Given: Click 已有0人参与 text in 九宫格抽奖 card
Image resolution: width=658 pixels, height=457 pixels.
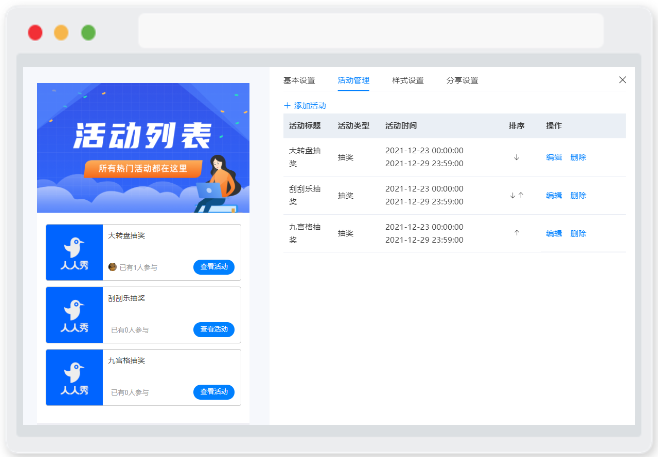Looking at the screenshot, I should pyautogui.click(x=130, y=393).
